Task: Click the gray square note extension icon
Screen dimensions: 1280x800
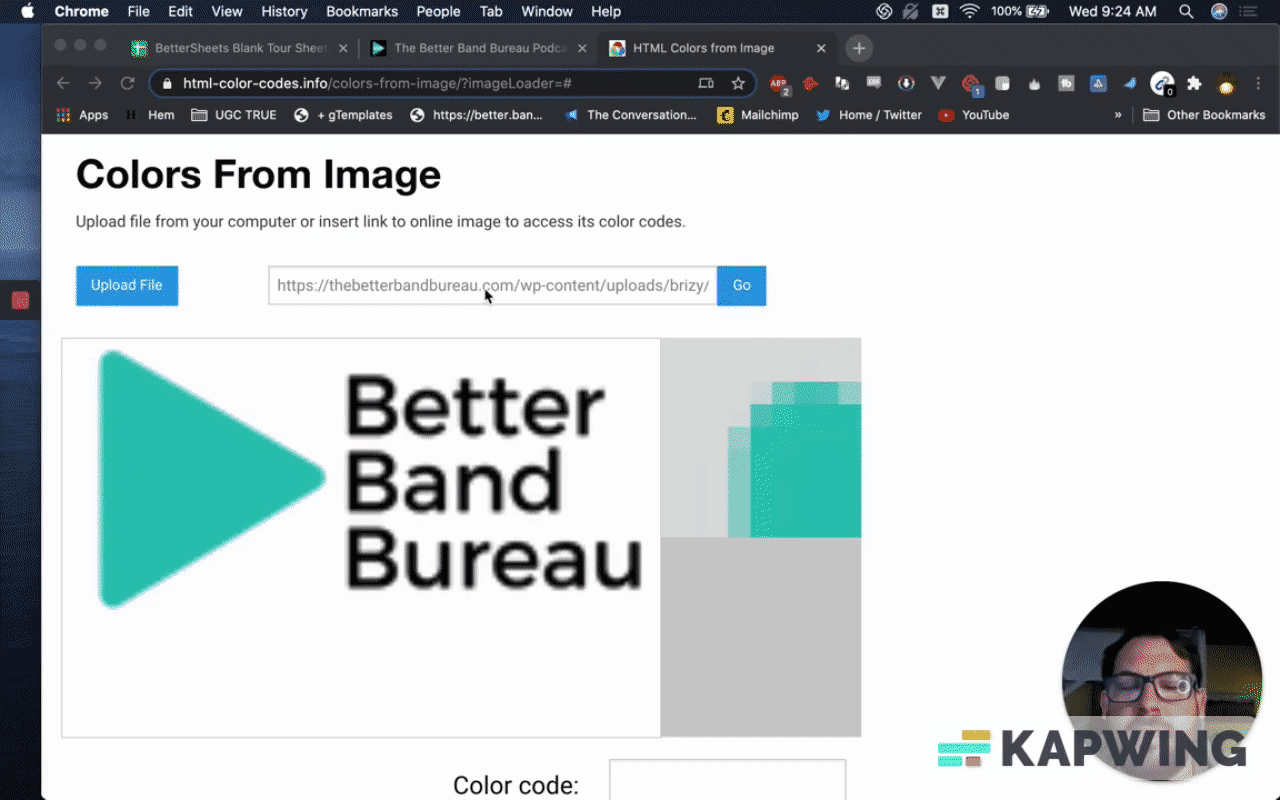Action: pyautogui.click(x=1002, y=84)
